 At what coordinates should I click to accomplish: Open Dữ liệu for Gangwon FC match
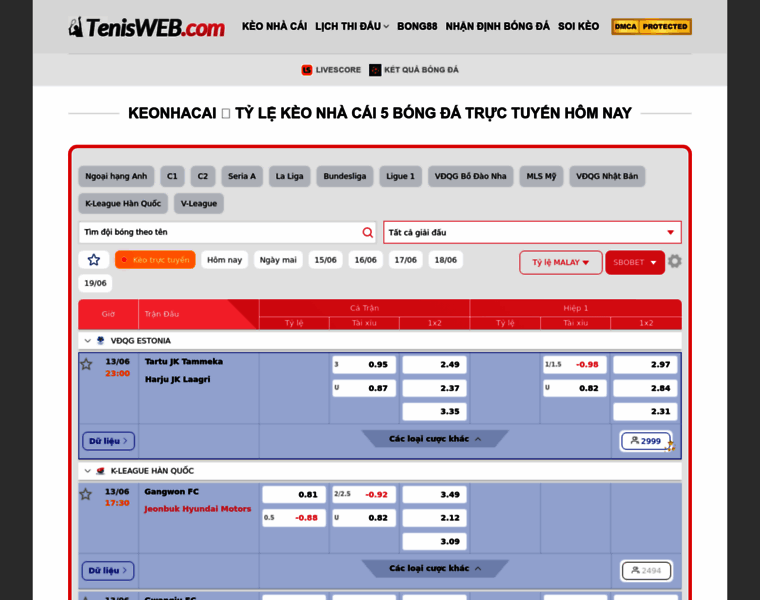click(x=108, y=570)
